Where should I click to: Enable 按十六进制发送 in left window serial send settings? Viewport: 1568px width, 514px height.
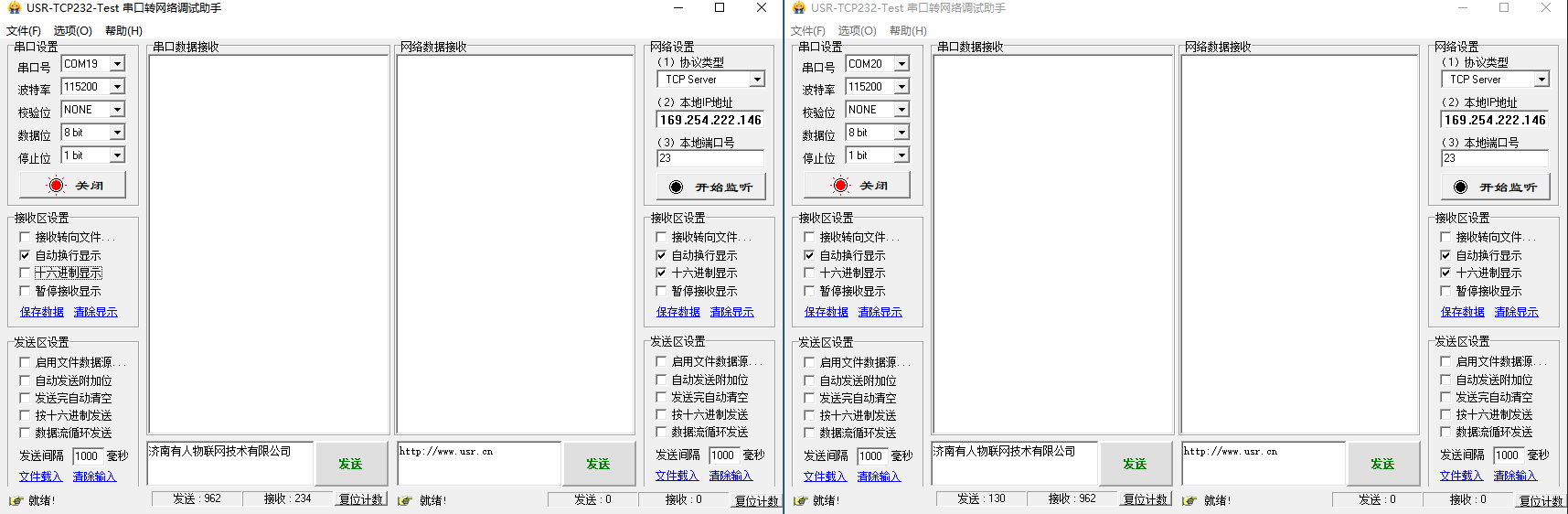pos(25,415)
